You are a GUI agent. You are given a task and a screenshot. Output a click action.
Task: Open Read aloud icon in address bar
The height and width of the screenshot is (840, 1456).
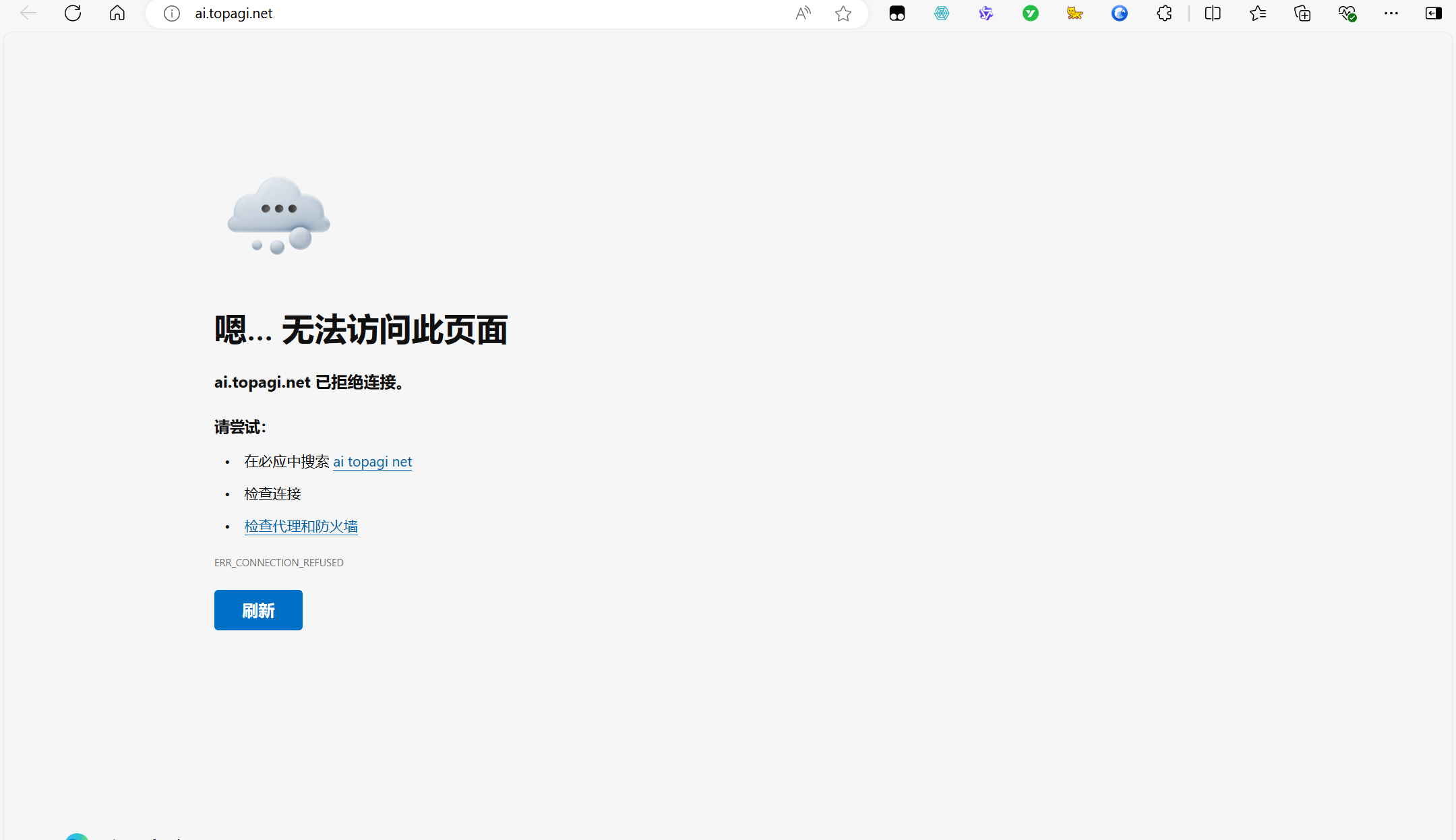point(803,13)
